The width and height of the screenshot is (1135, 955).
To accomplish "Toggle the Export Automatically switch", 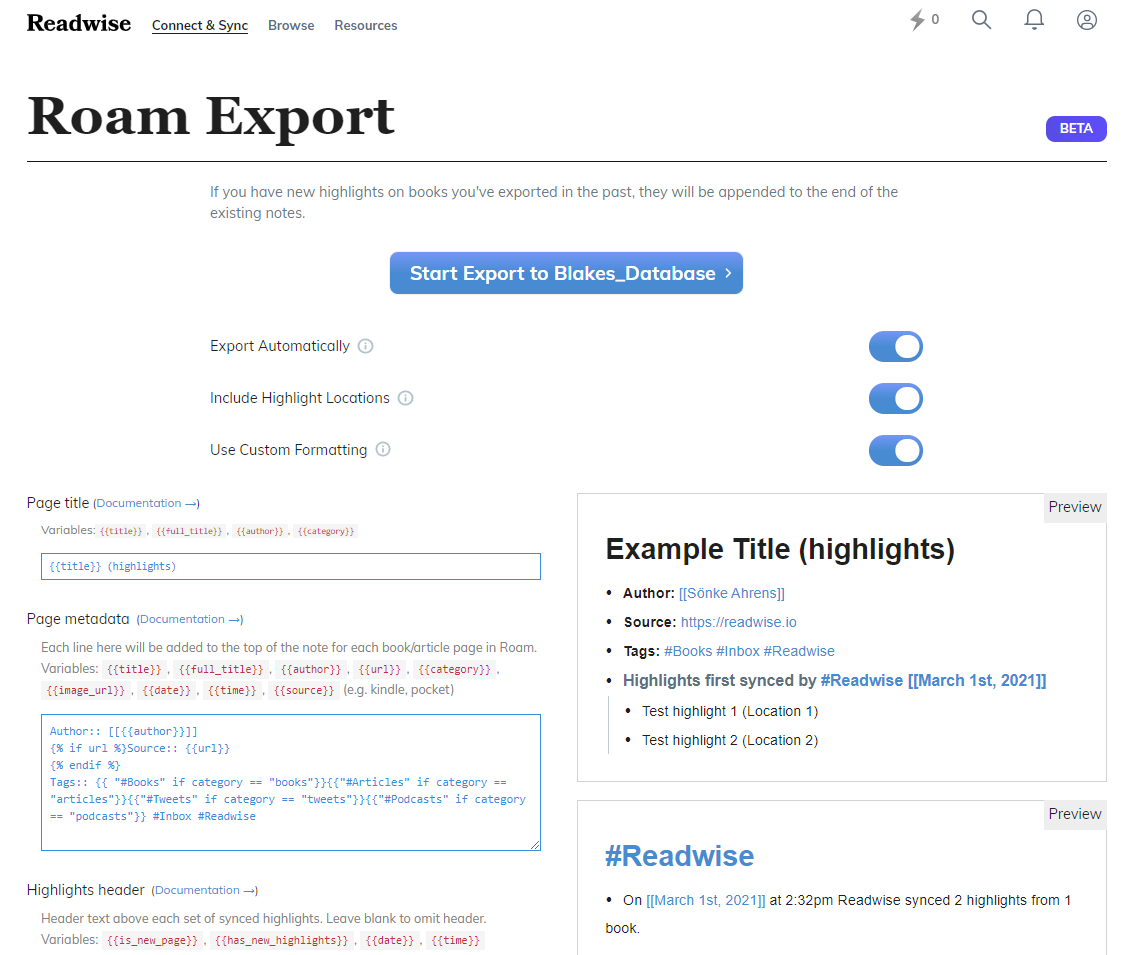I will click(x=895, y=346).
